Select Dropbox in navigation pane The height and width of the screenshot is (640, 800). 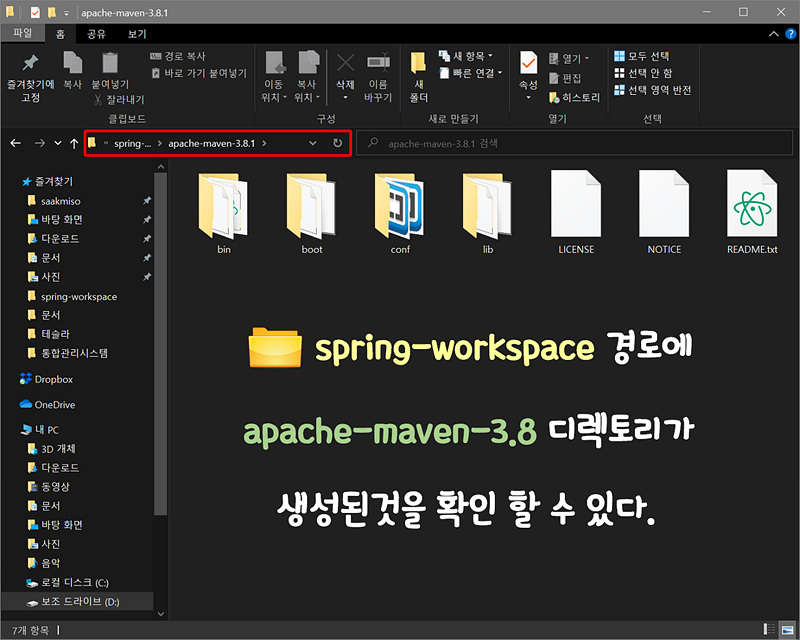[46, 379]
